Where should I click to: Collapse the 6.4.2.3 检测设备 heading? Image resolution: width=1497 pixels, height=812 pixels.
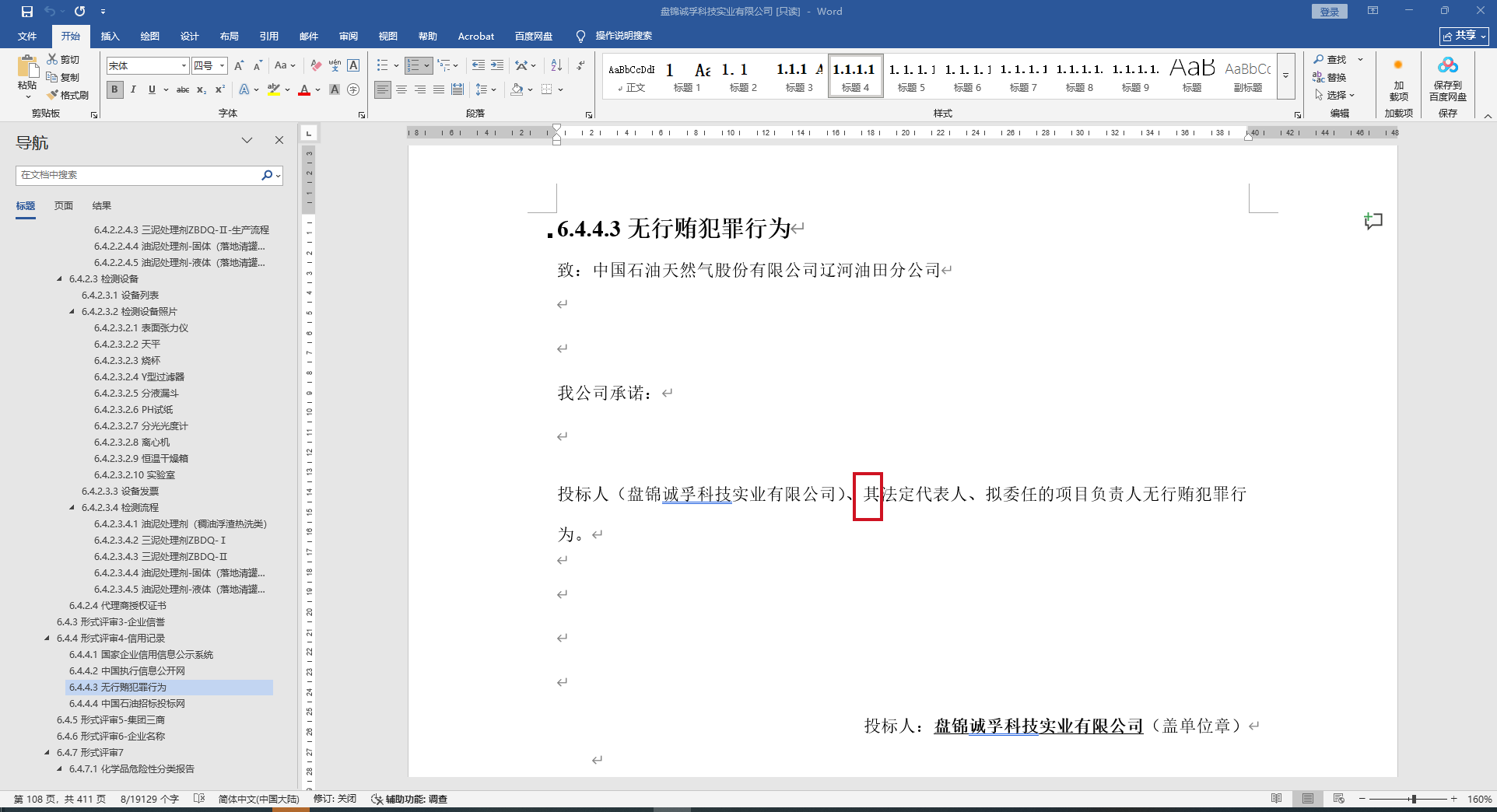59,278
